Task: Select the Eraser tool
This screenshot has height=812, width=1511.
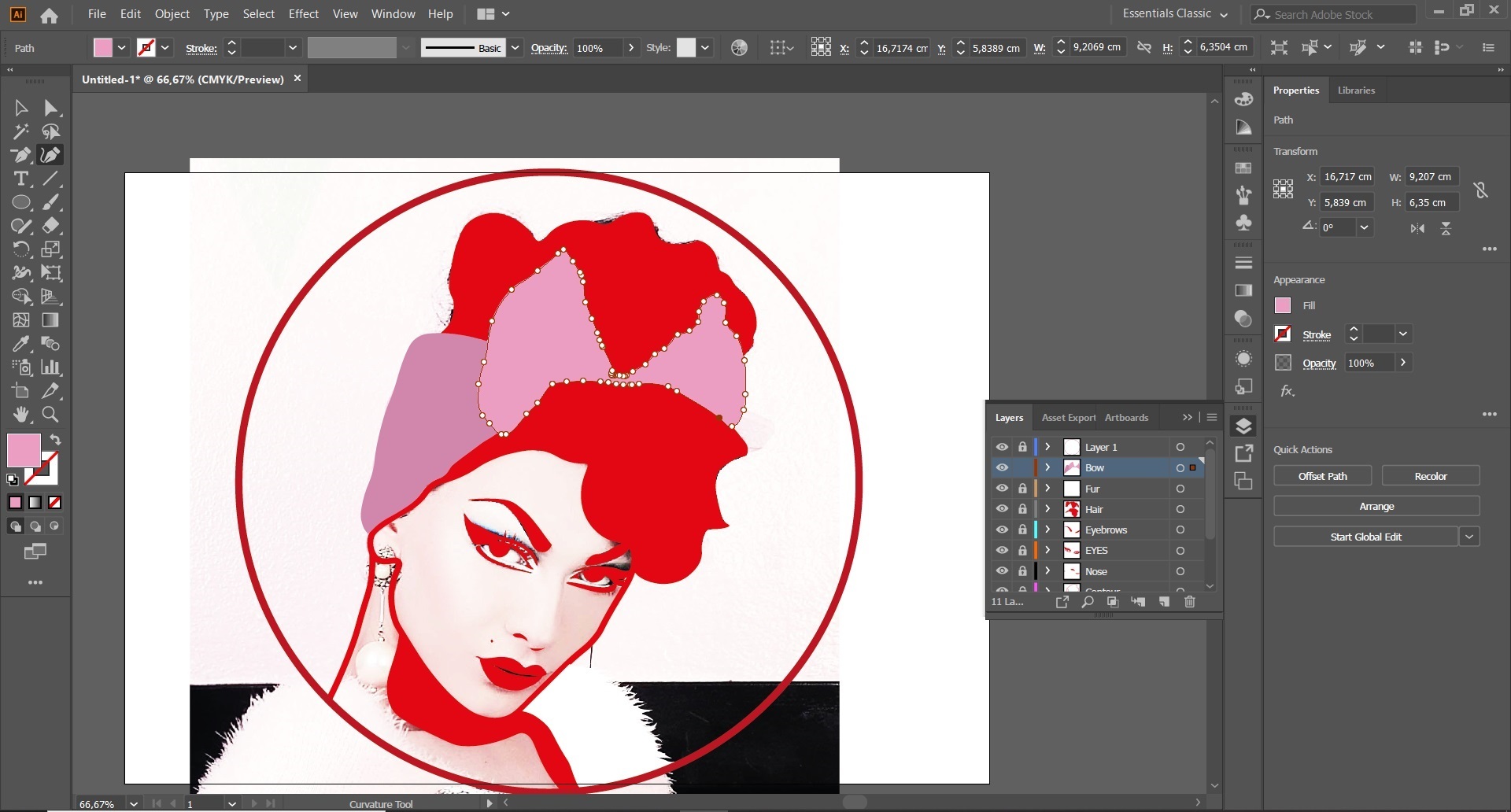Action: point(51,226)
